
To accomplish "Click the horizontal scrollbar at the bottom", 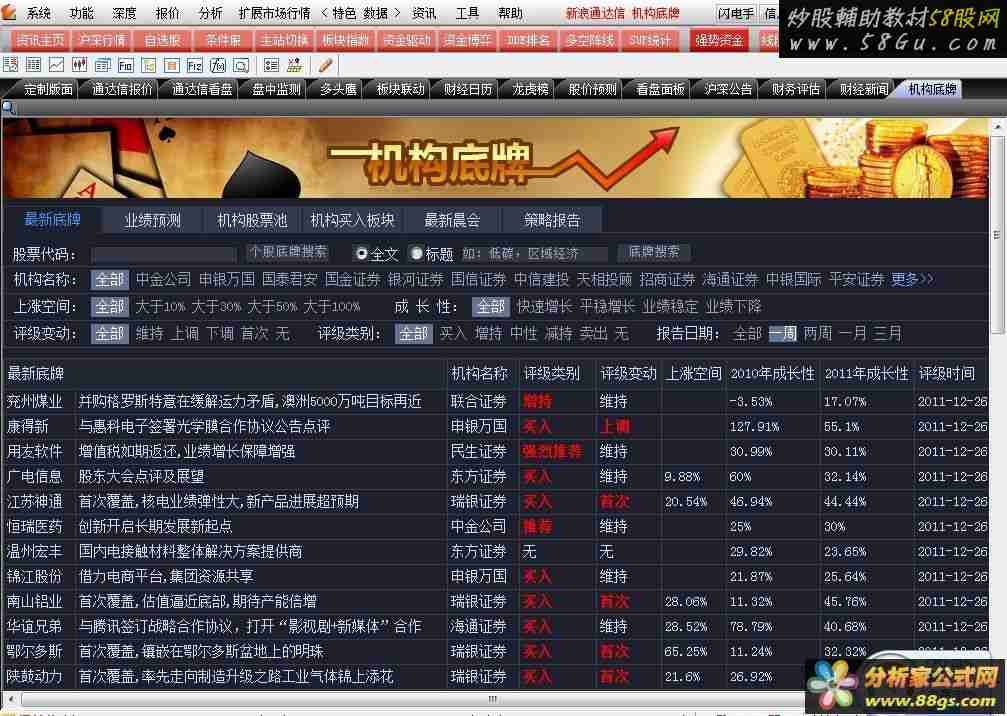I will pyautogui.click(x=491, y=699).
